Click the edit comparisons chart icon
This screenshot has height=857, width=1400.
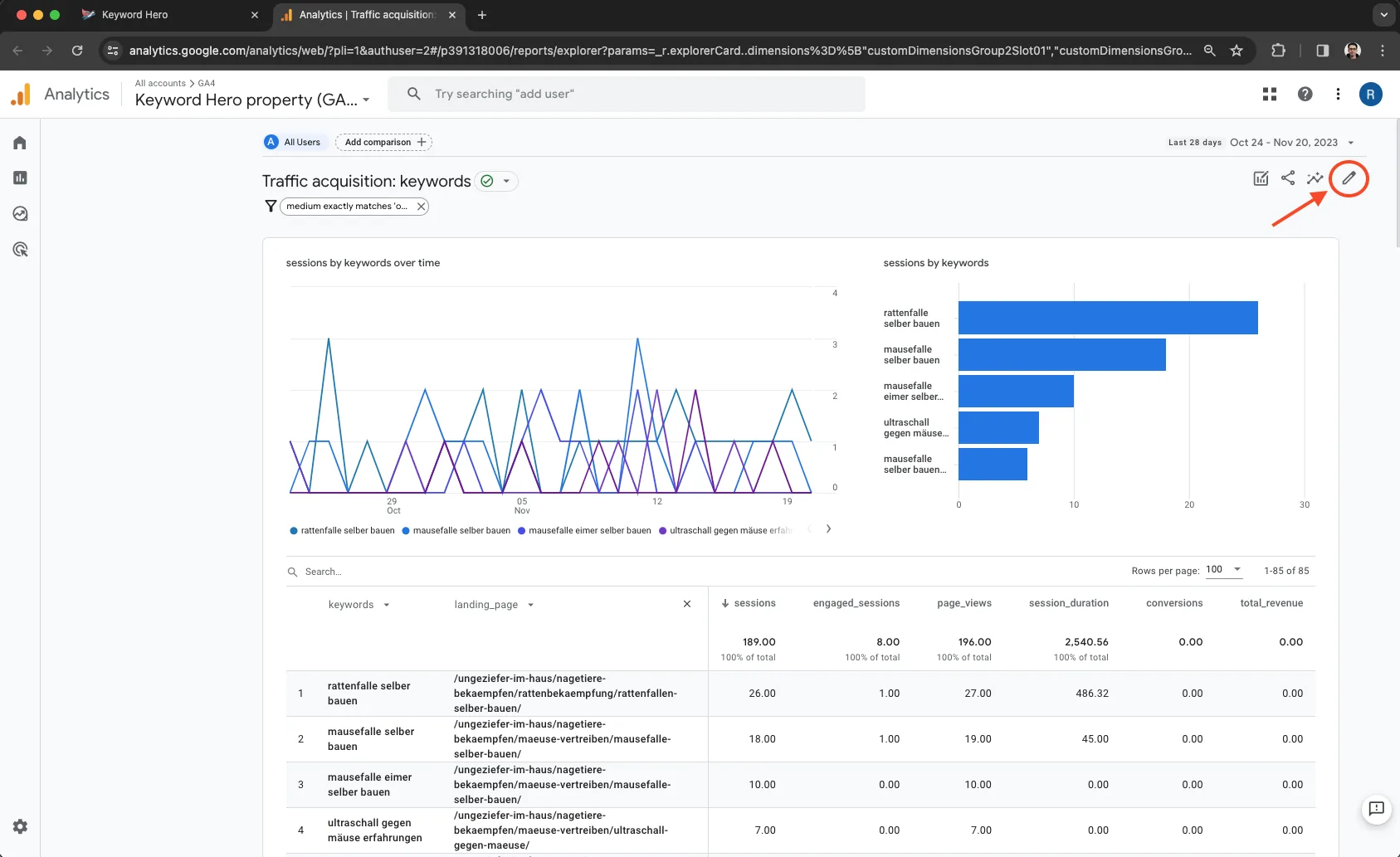(x=1261, y=178)
